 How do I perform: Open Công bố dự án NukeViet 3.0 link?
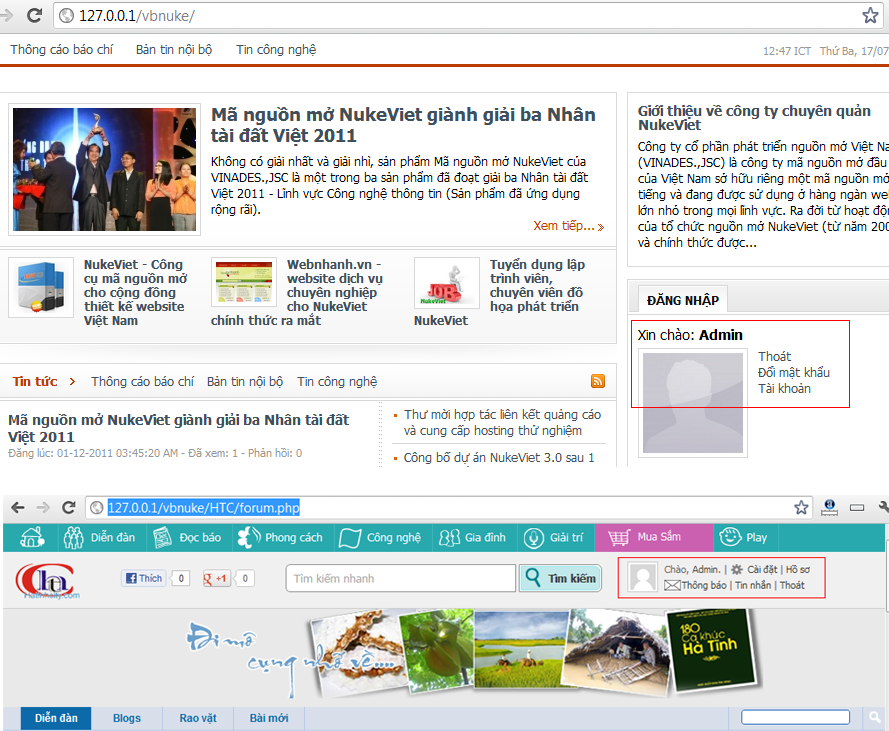499,458
